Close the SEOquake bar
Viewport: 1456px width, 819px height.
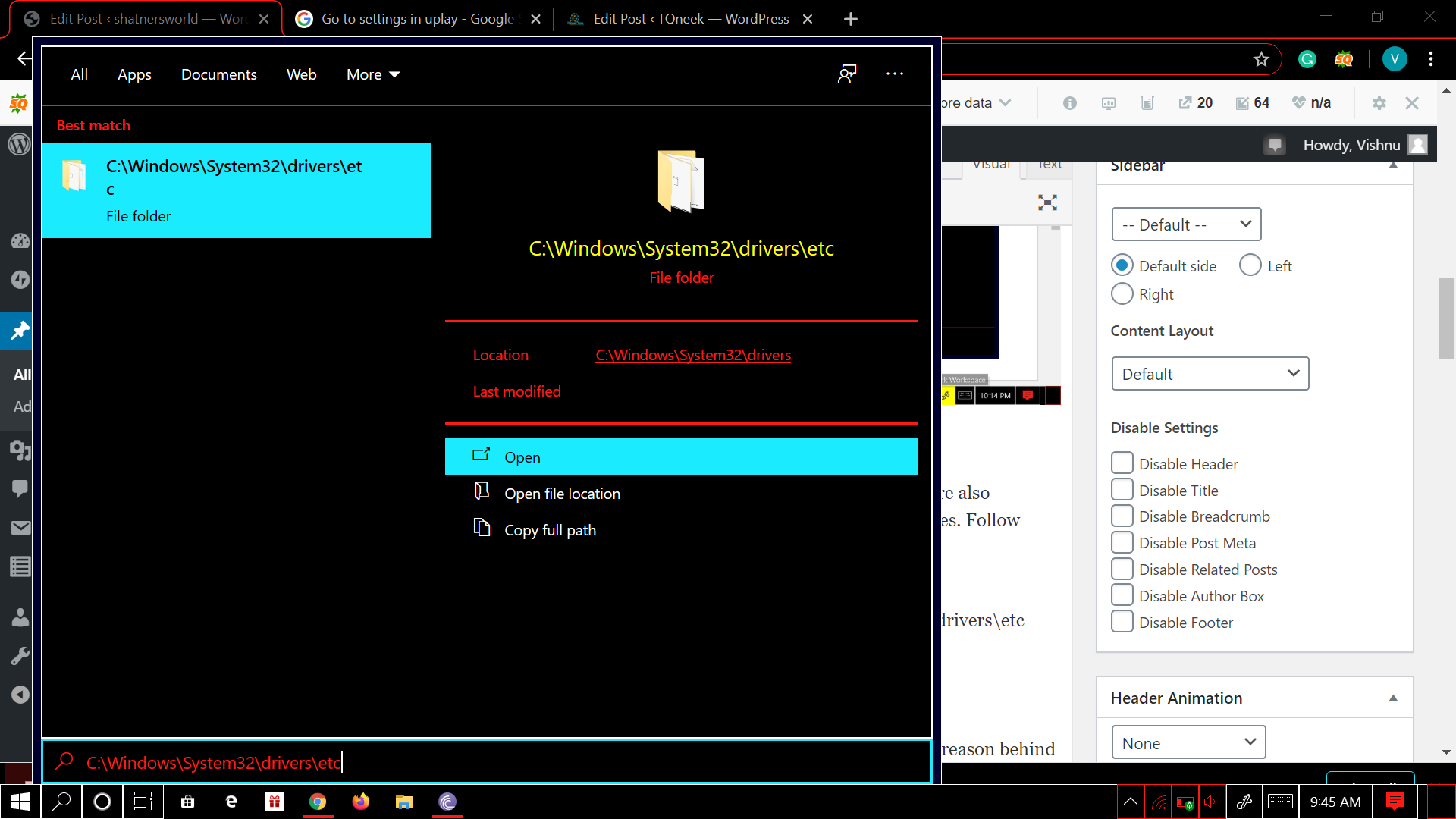[x=1412, y=103]
